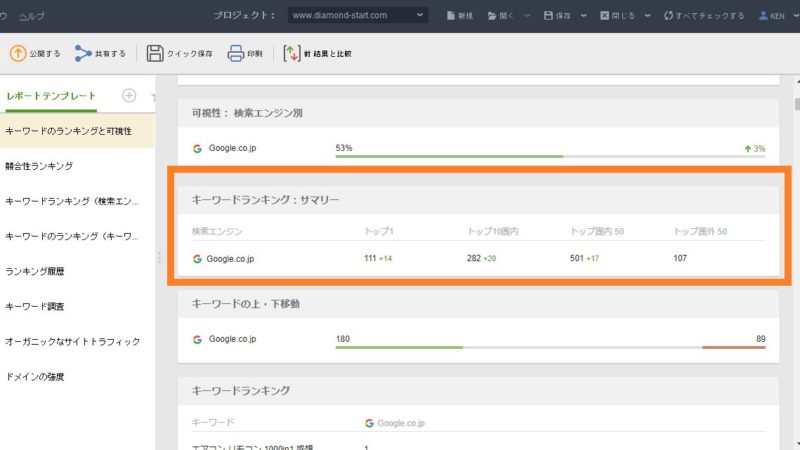
Task: Expand the Open (開く) dropdown arrow
Action: [x=527, y=15]
